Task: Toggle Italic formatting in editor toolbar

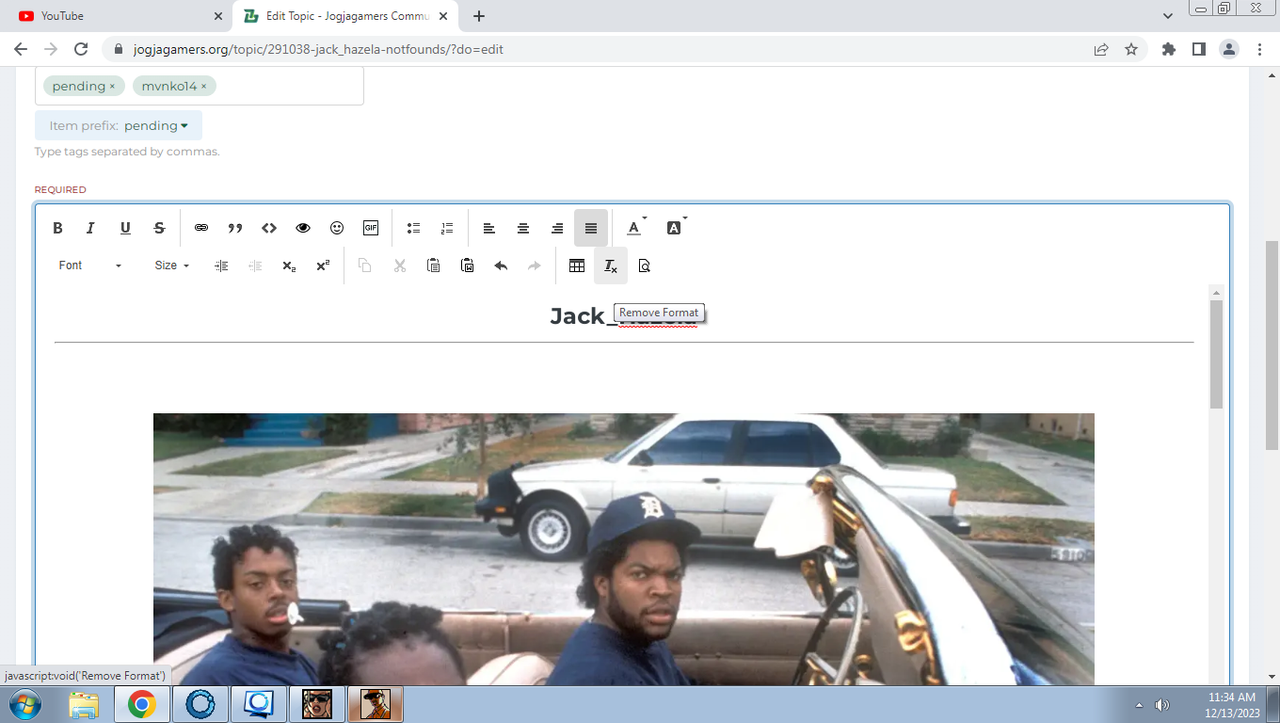Action: (91, 228)
